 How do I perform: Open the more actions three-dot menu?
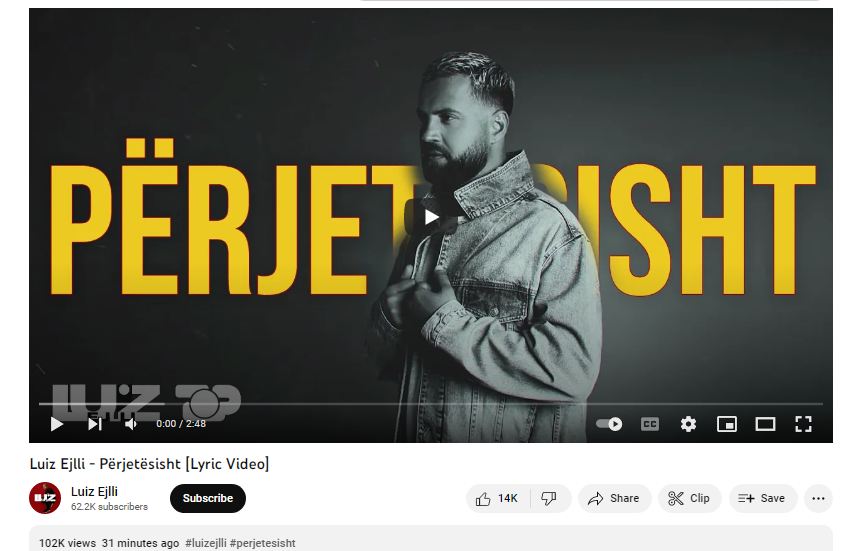pyautogui.click(x=818, y=498)
